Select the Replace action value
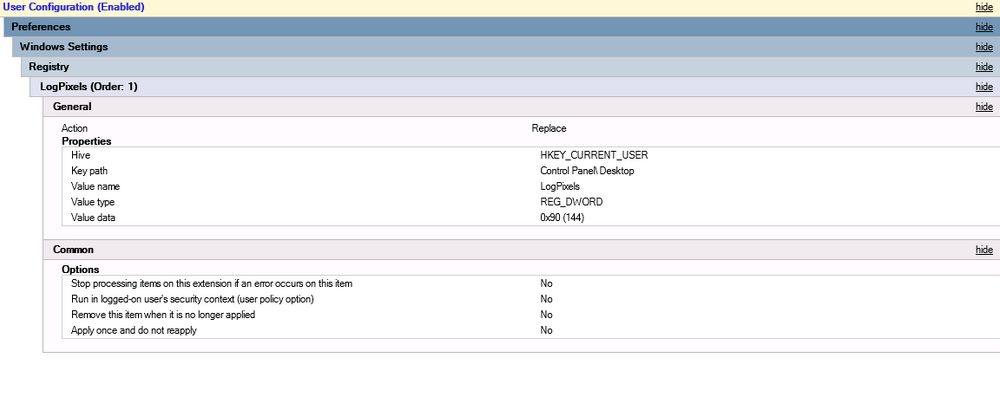Image resolution: width=1000 pixels, height=397 pixels. tap(548, 128)
